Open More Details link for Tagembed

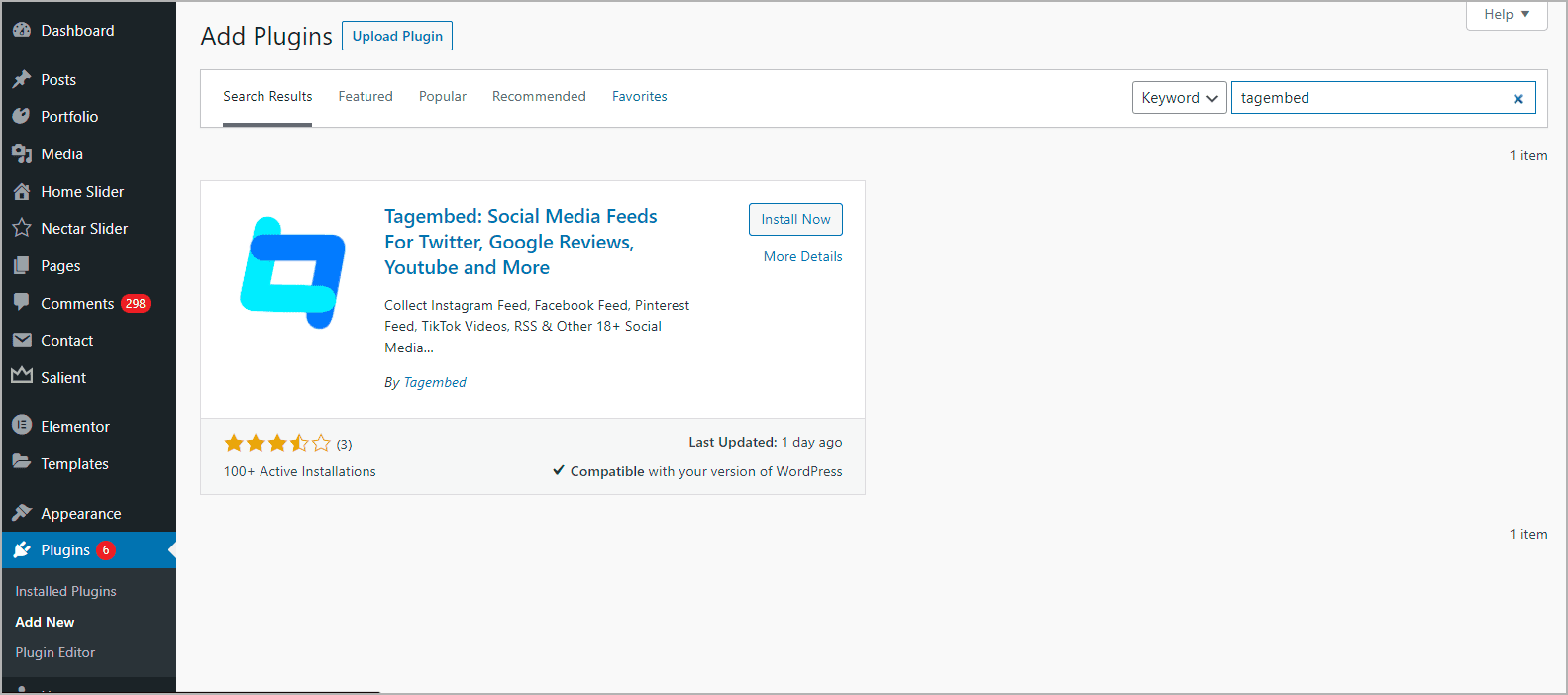point(803,256)
